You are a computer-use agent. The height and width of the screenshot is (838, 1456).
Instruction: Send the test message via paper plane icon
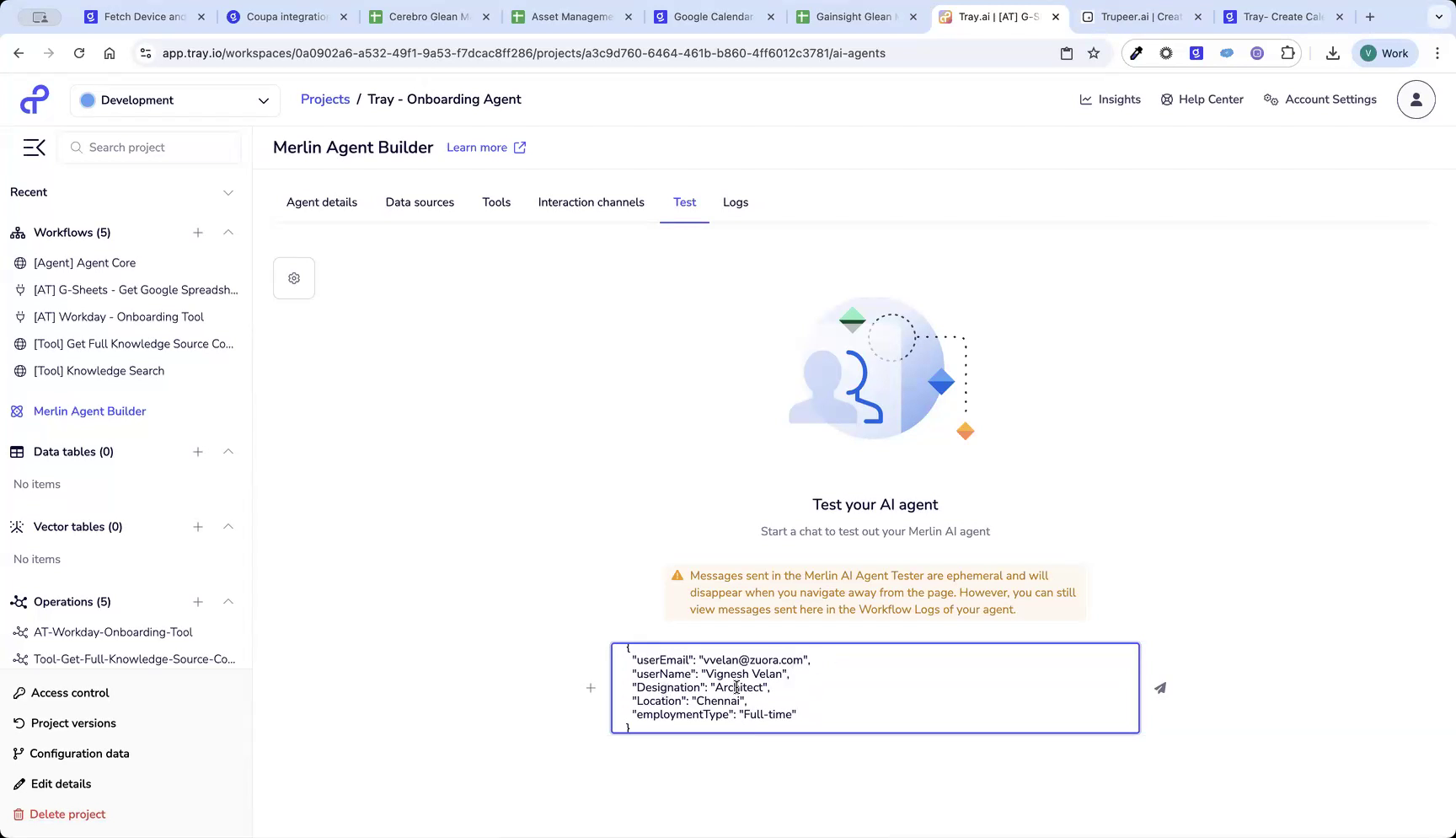[x=1160, y=688]
